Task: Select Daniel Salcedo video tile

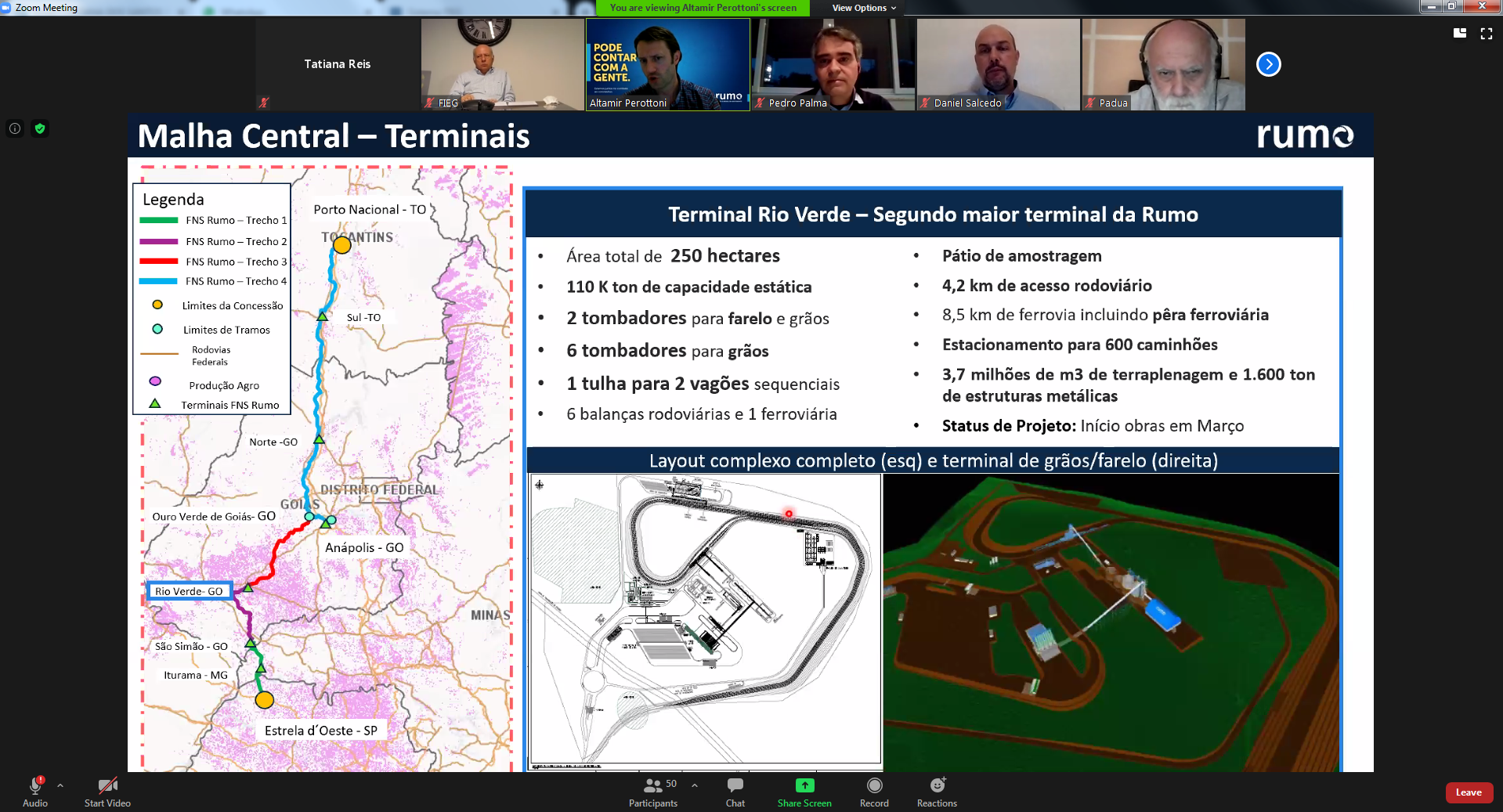Action: 999,64
